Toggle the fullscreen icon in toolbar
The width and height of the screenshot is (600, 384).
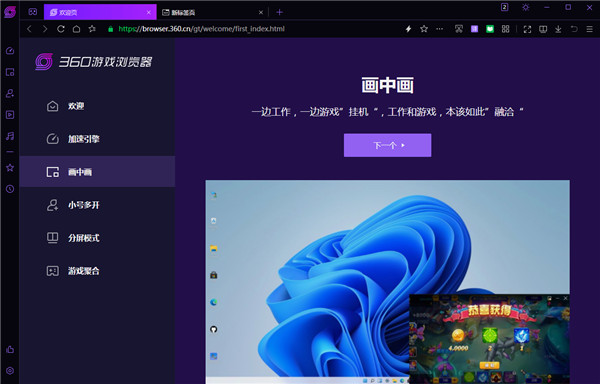pyautogui.click(x=527, y=29)
